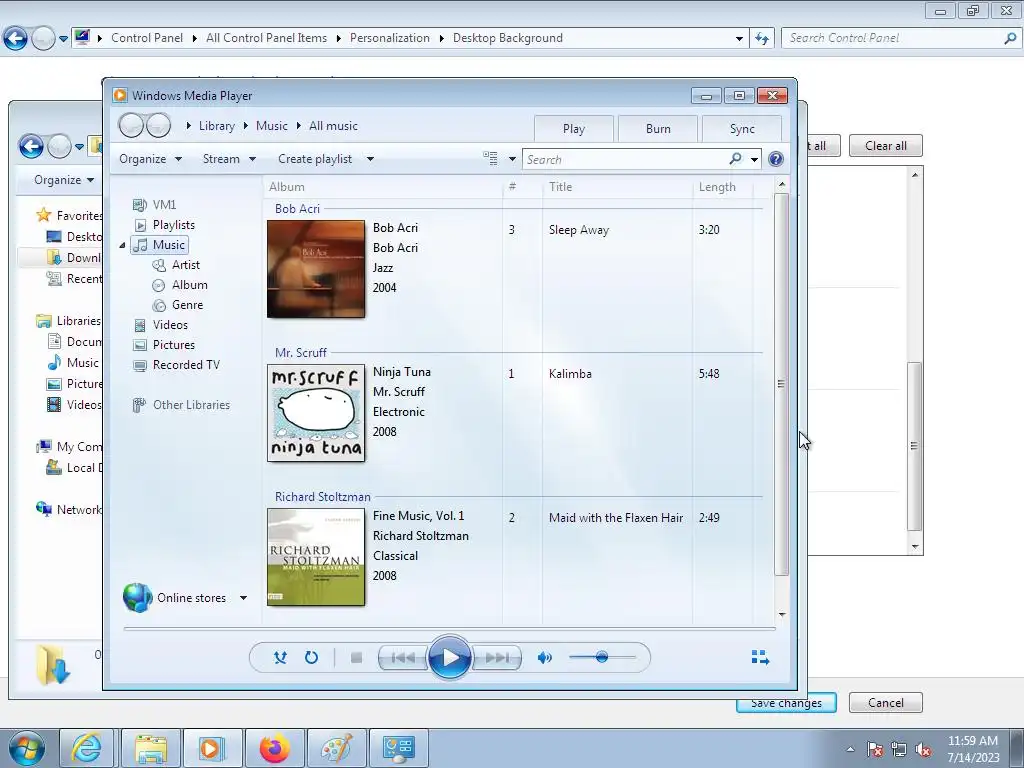1024x768 pixels.
Task: Select Maid with the Flaxen Hair track
Action: point(616,518)
